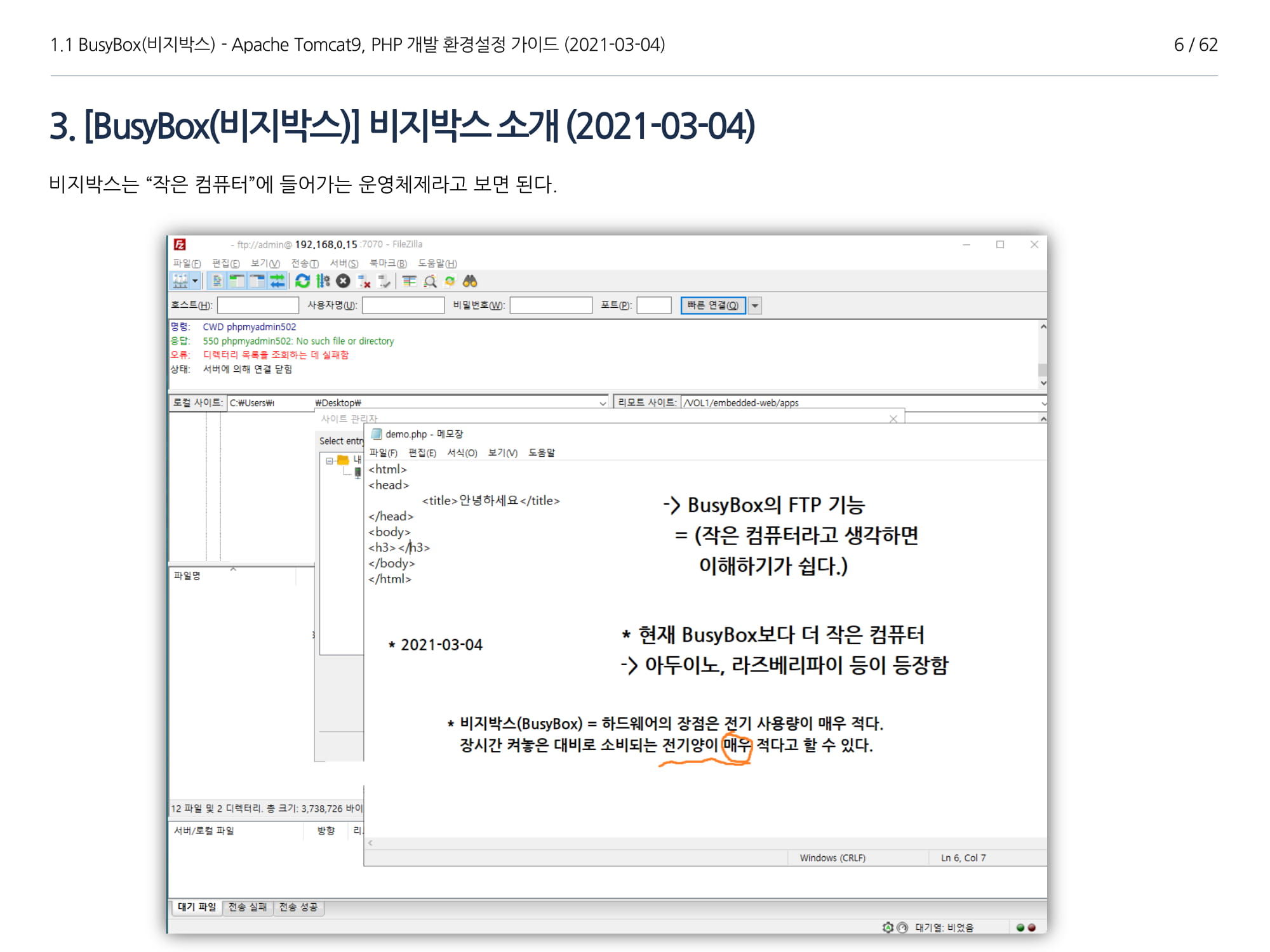Toggle transfer queue display icon
The height and width of the screenshot is (952, 1270).
click(277, 281)
